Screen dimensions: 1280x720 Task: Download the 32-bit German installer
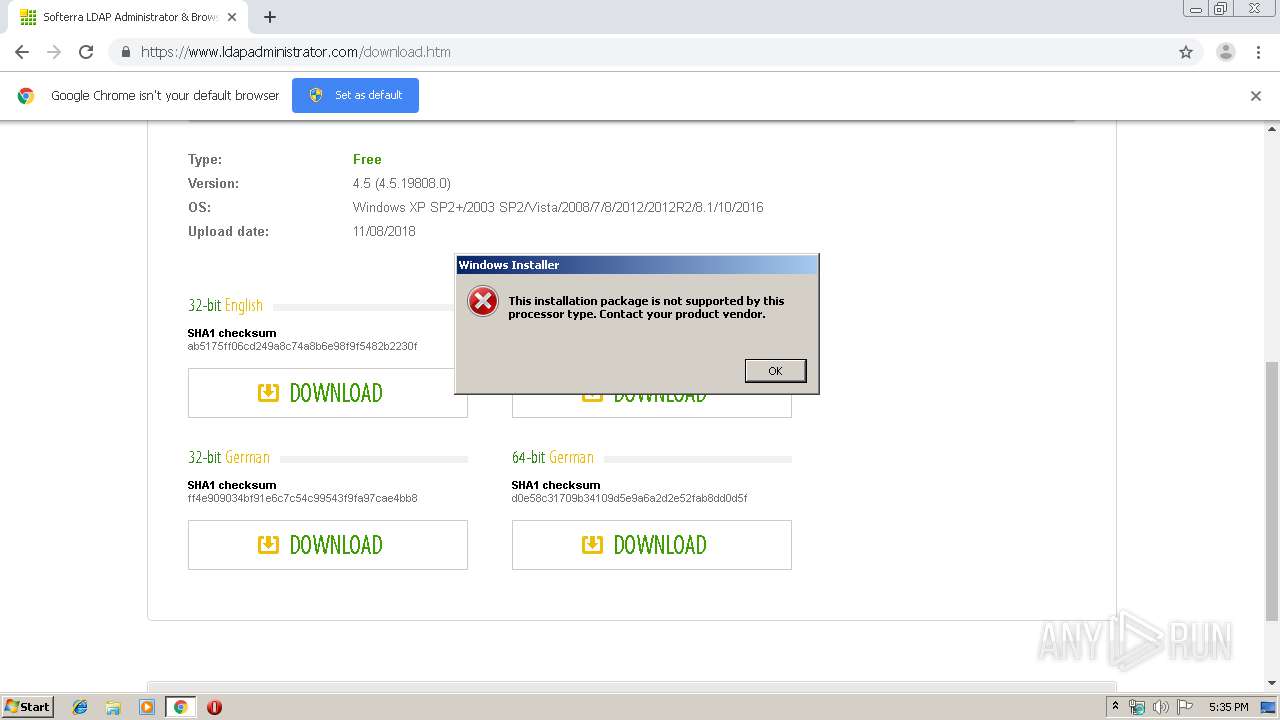click(x=328, y=545)
